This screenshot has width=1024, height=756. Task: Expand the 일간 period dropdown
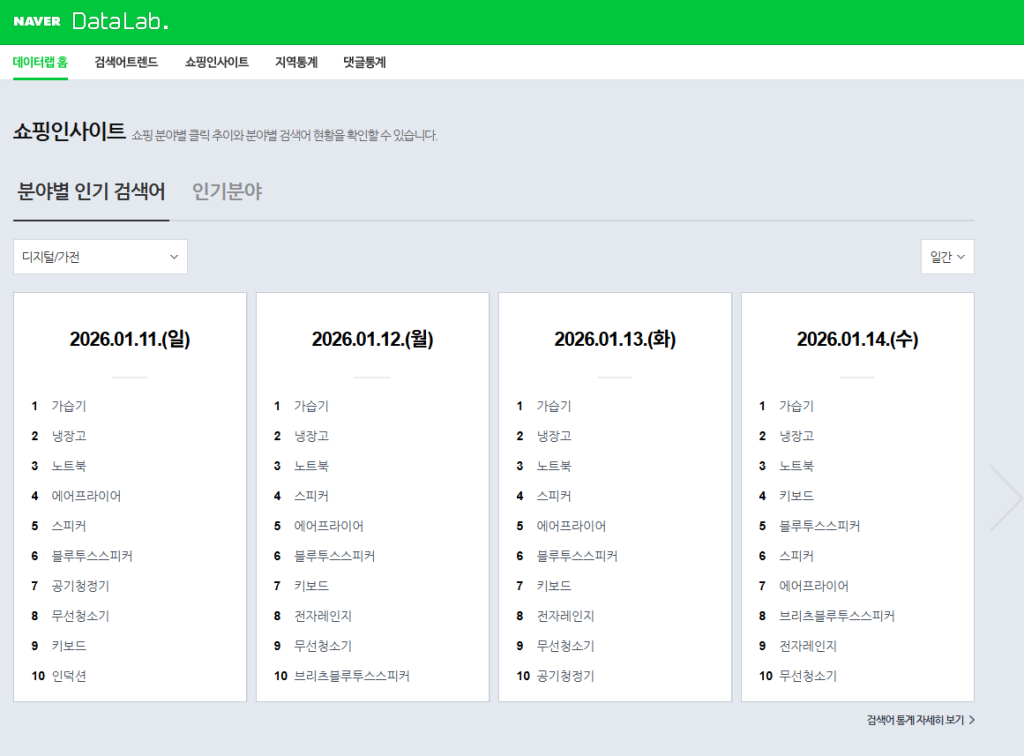946,257
